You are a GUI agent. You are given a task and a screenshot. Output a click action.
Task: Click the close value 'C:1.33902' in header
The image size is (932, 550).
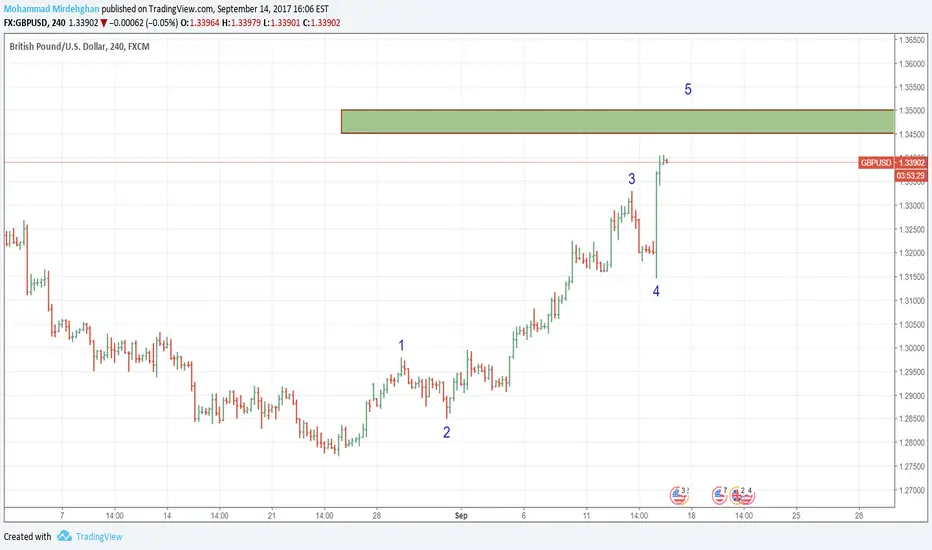point(322,23)
